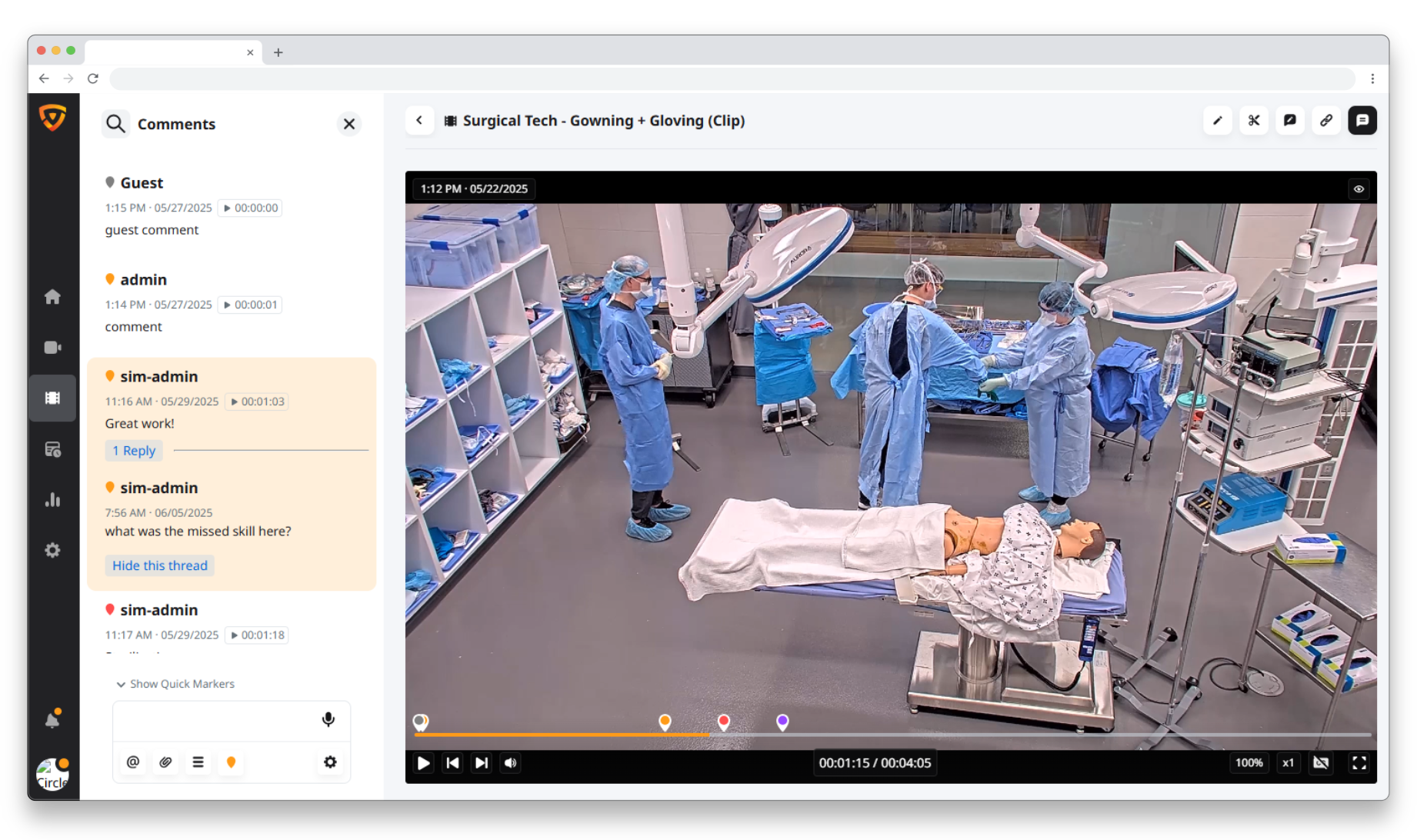The width and height of the screenshot is (1417, 840).
Task: Click the 00:01:15 / 00:04:05 time display
Action: [875, 763]
